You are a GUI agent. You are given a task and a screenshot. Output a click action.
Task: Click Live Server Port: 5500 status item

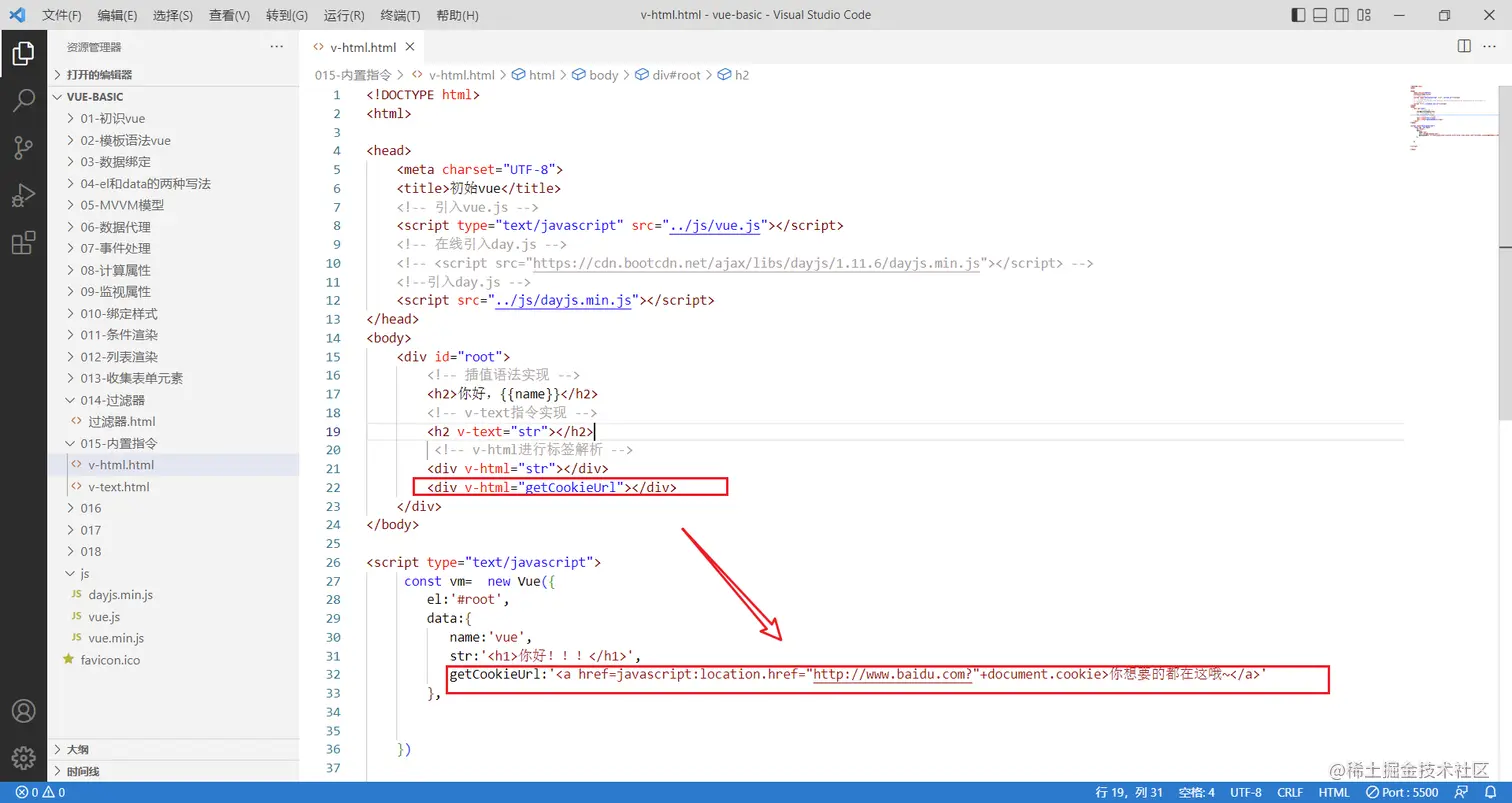point(1404,792)
